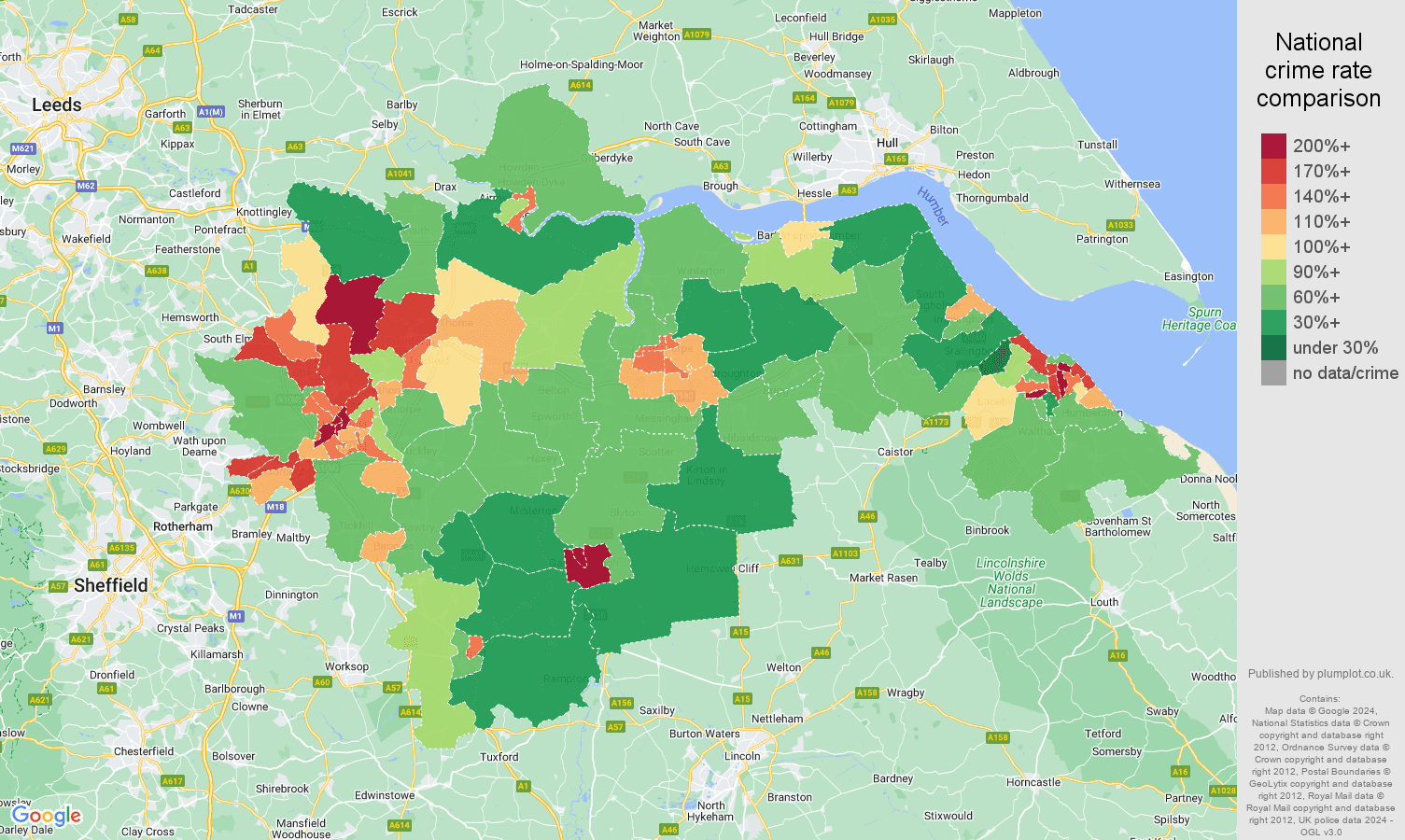This screenshot has height=840, width=1405.
Task: Click the A1079 road shield near Market Weighton
Action: [x=696, y=35]
